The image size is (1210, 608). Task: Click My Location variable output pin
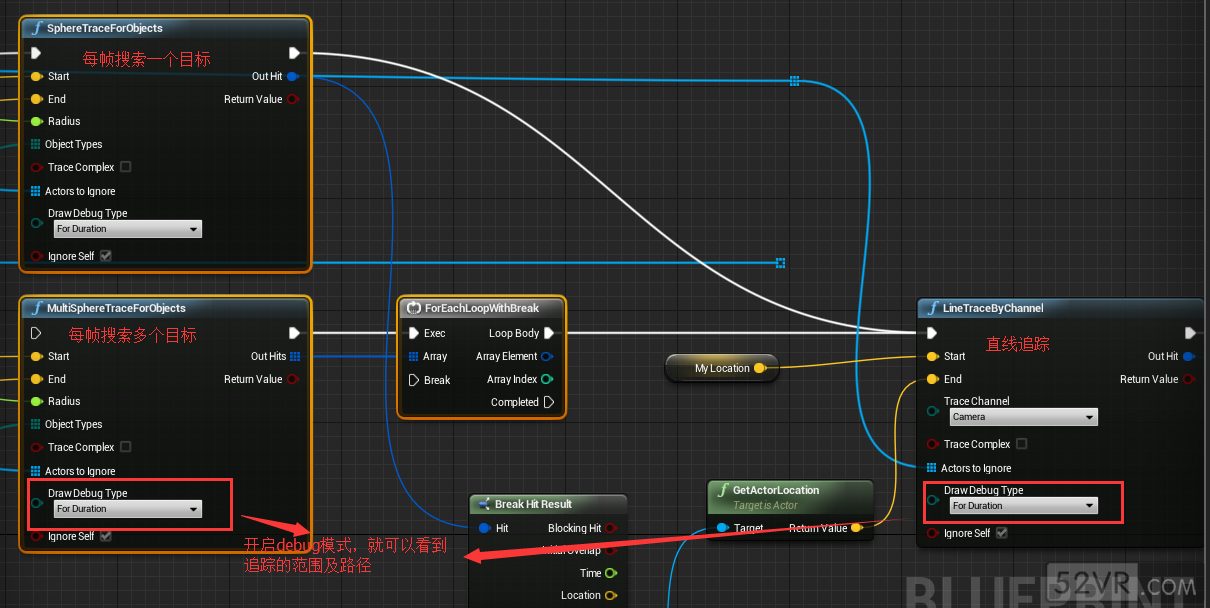pyautogui.click(x=759, y=369)
